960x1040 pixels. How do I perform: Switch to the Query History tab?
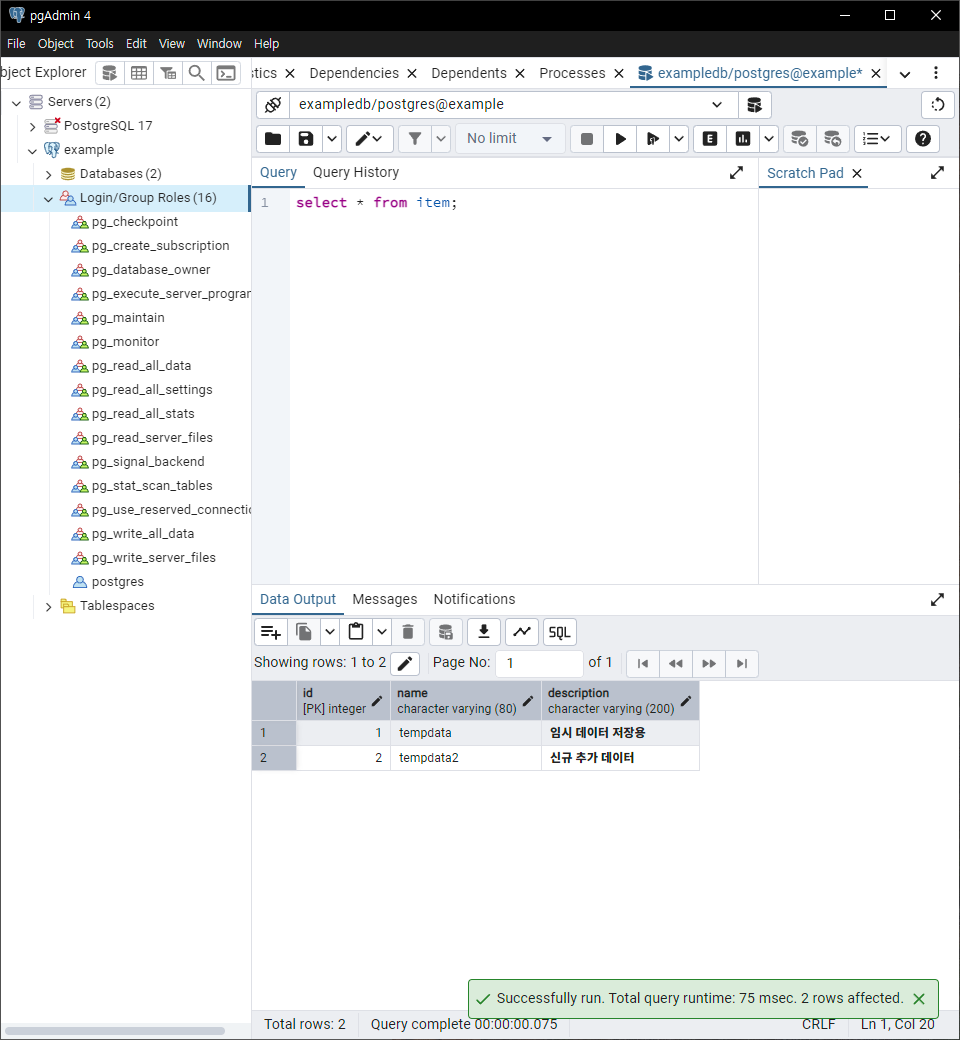click(356, 172)
